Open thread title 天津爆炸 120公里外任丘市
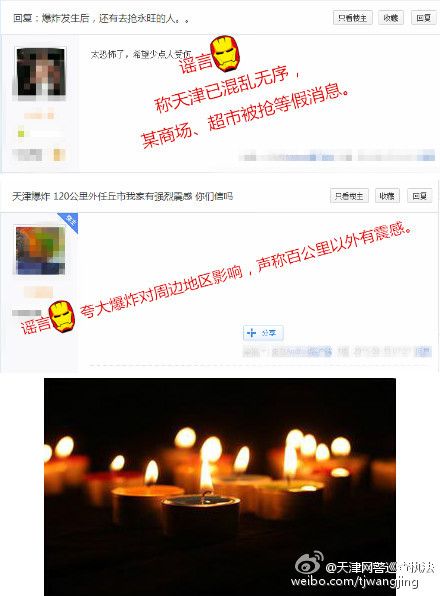This screenshot has height=596, width=440. (x=122, y=196)
